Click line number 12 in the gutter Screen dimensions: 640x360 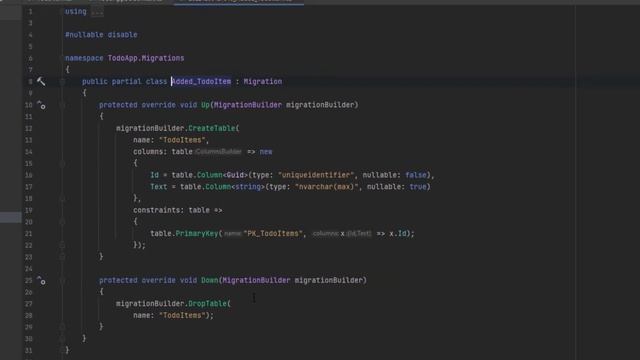pyautogui.click(x=29, y=128)
